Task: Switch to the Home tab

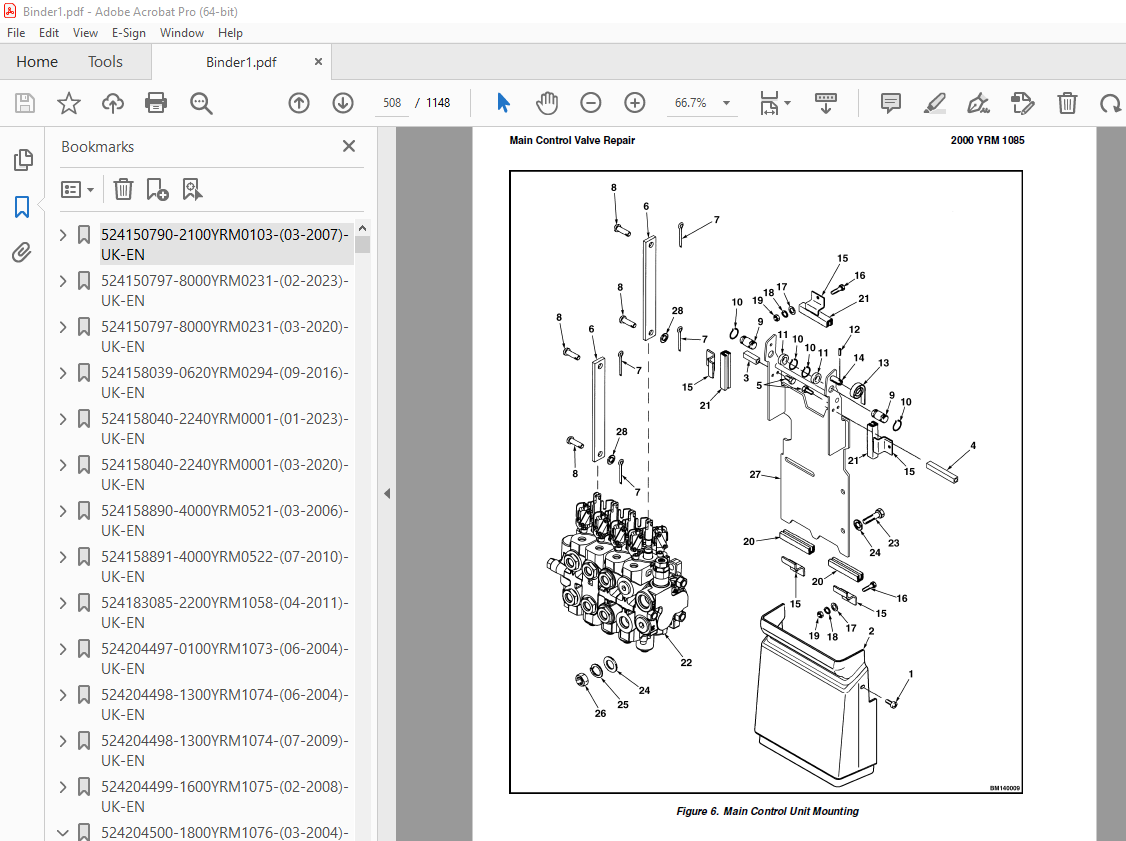Action: [37, 62]
